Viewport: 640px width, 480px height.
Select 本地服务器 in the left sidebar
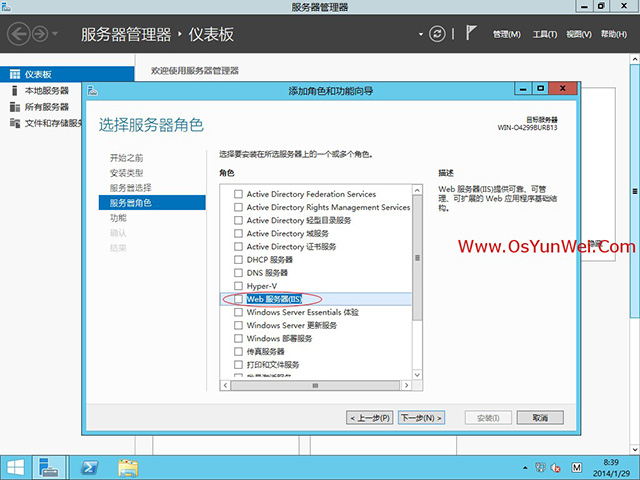[47, 91]
